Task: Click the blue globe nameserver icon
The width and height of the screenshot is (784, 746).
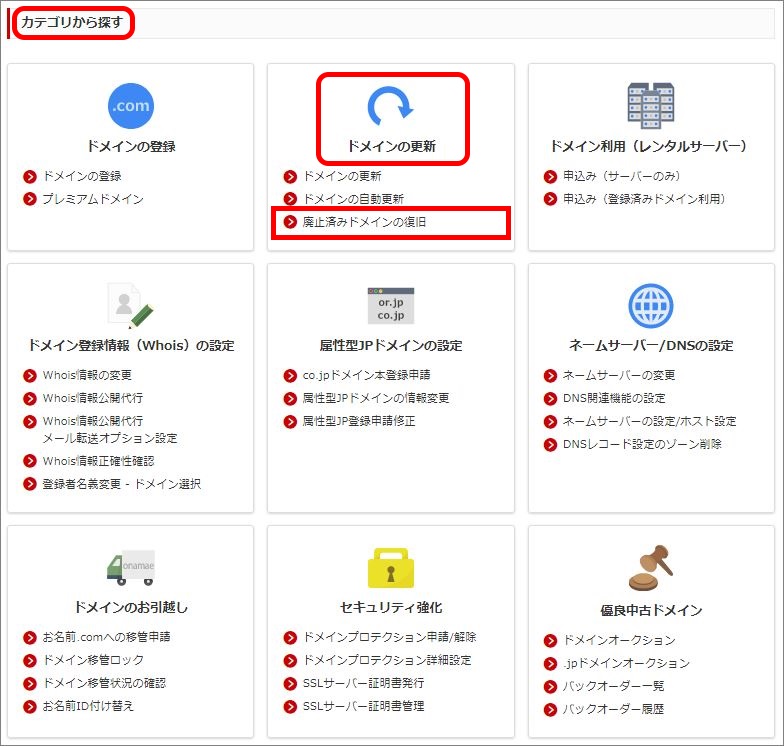Action: [650, 306]
